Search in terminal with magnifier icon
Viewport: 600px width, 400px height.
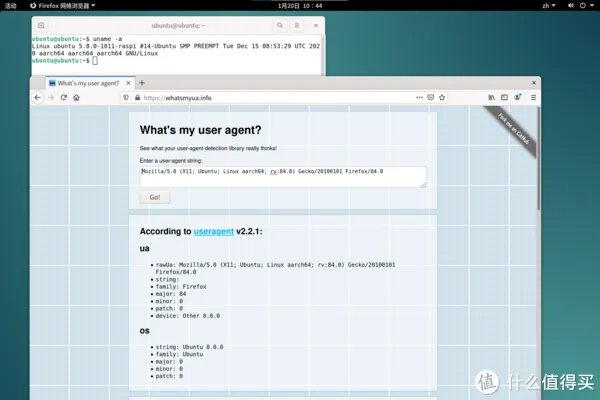pos(280,24)
